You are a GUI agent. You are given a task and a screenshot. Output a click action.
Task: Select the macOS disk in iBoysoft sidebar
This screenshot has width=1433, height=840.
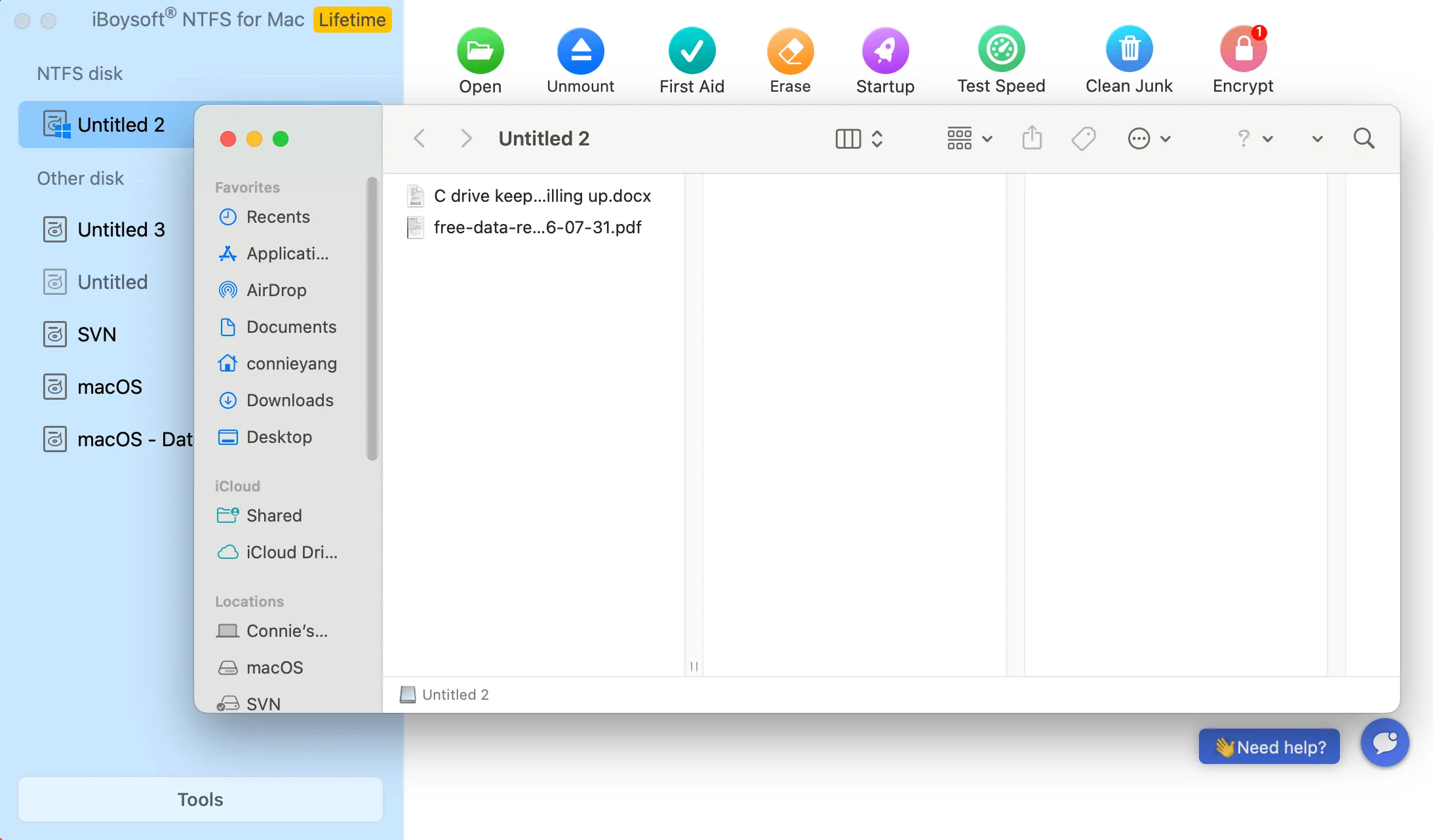(x=93, y=387)
